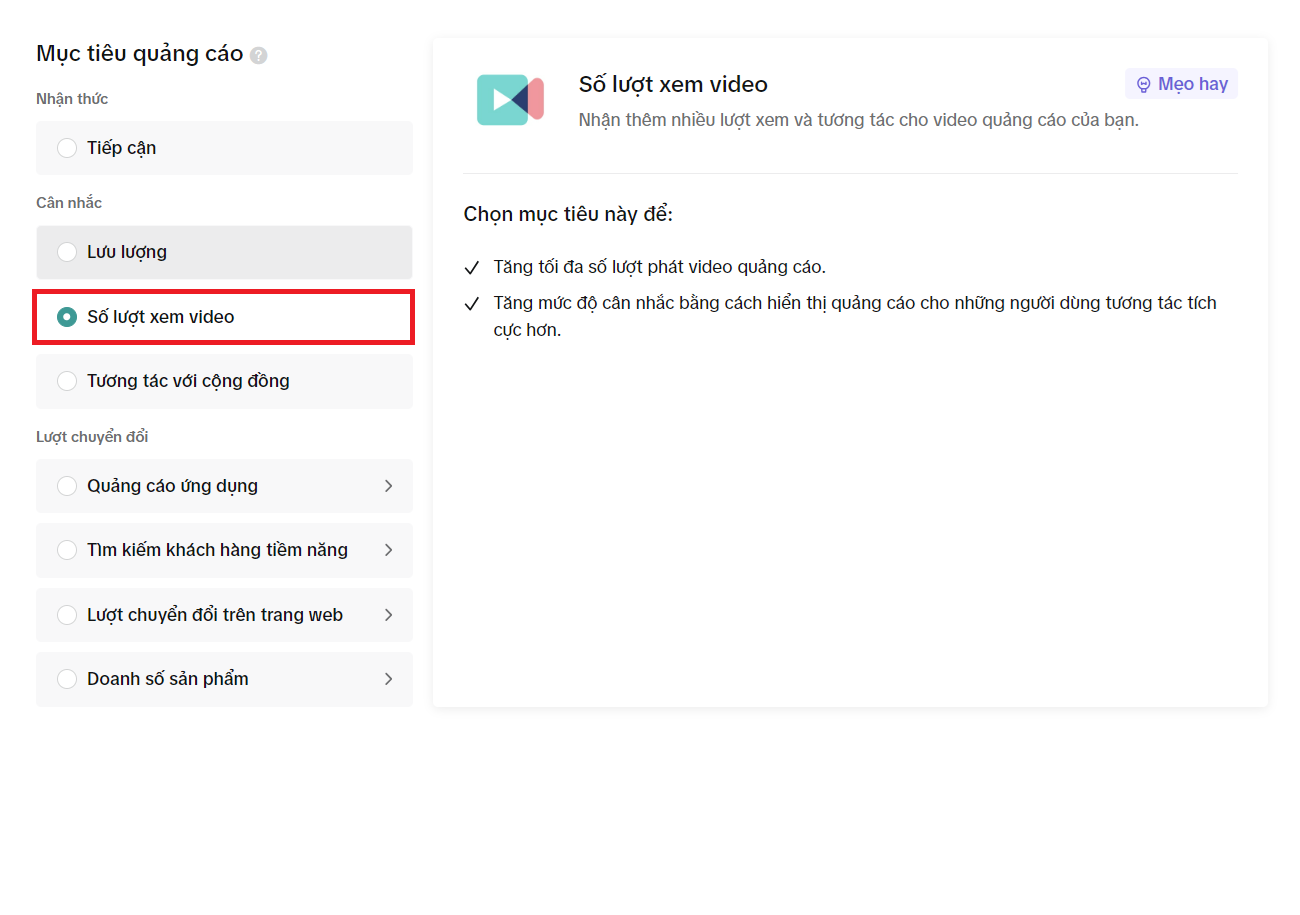
Task: Select the Số lượt xem video radio
Action: point(67,317)
